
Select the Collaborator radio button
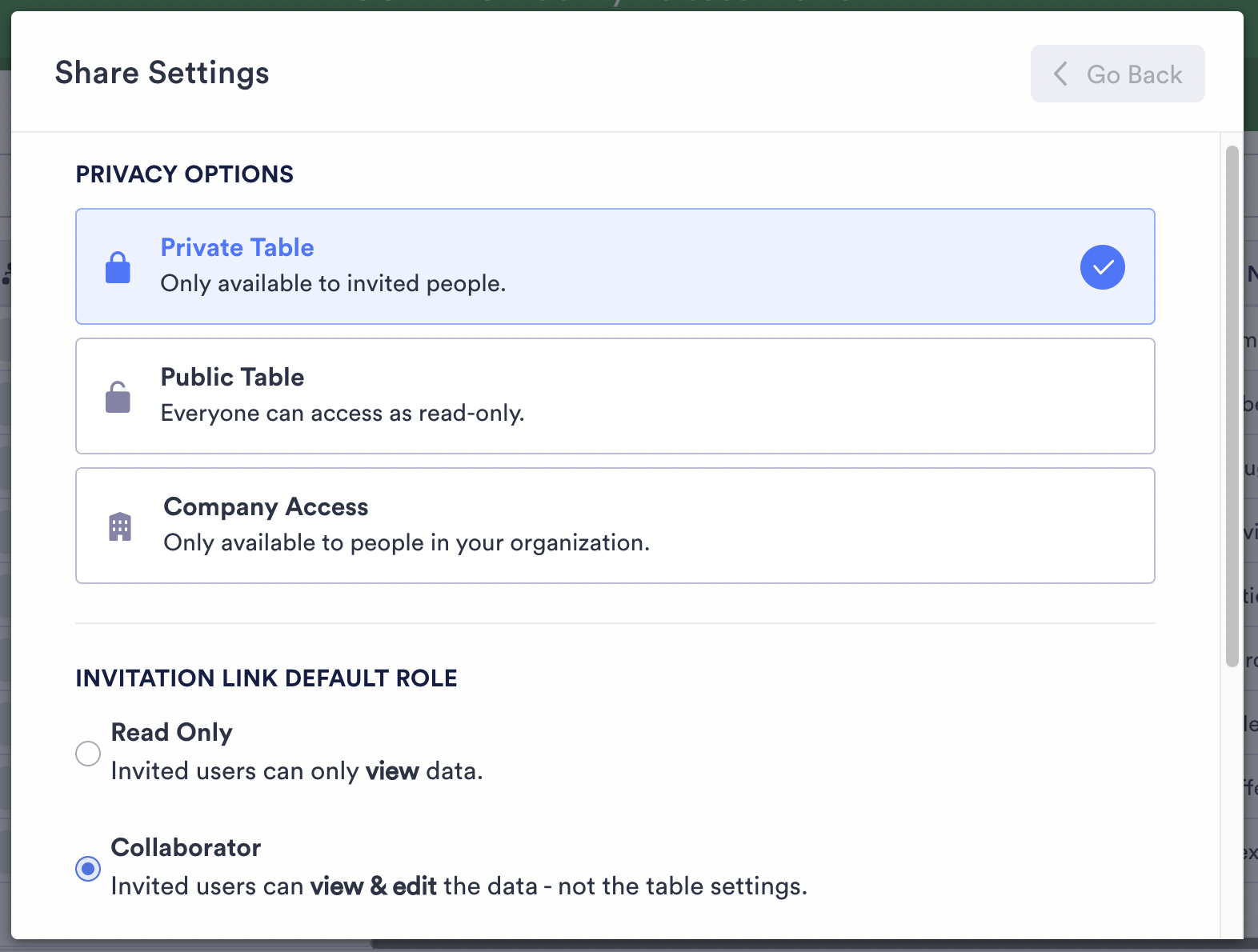coord(88,868)
